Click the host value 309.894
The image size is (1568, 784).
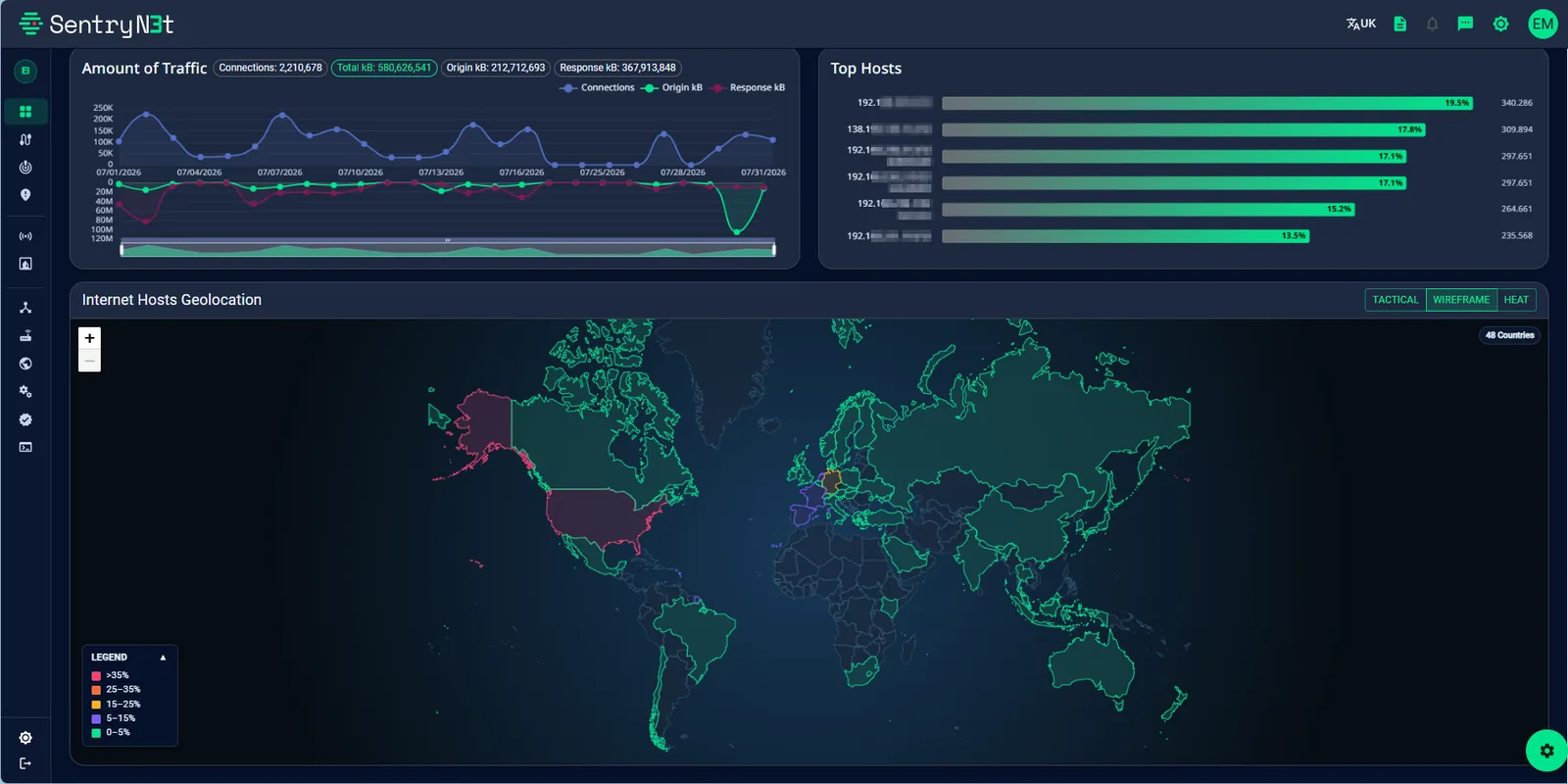tap(1516, 129)
